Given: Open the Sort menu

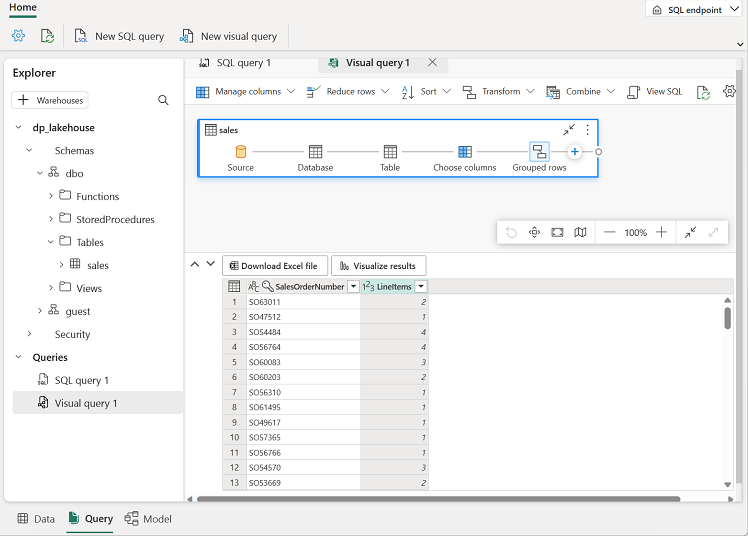Looking at the screenshot, I should 426,92.
